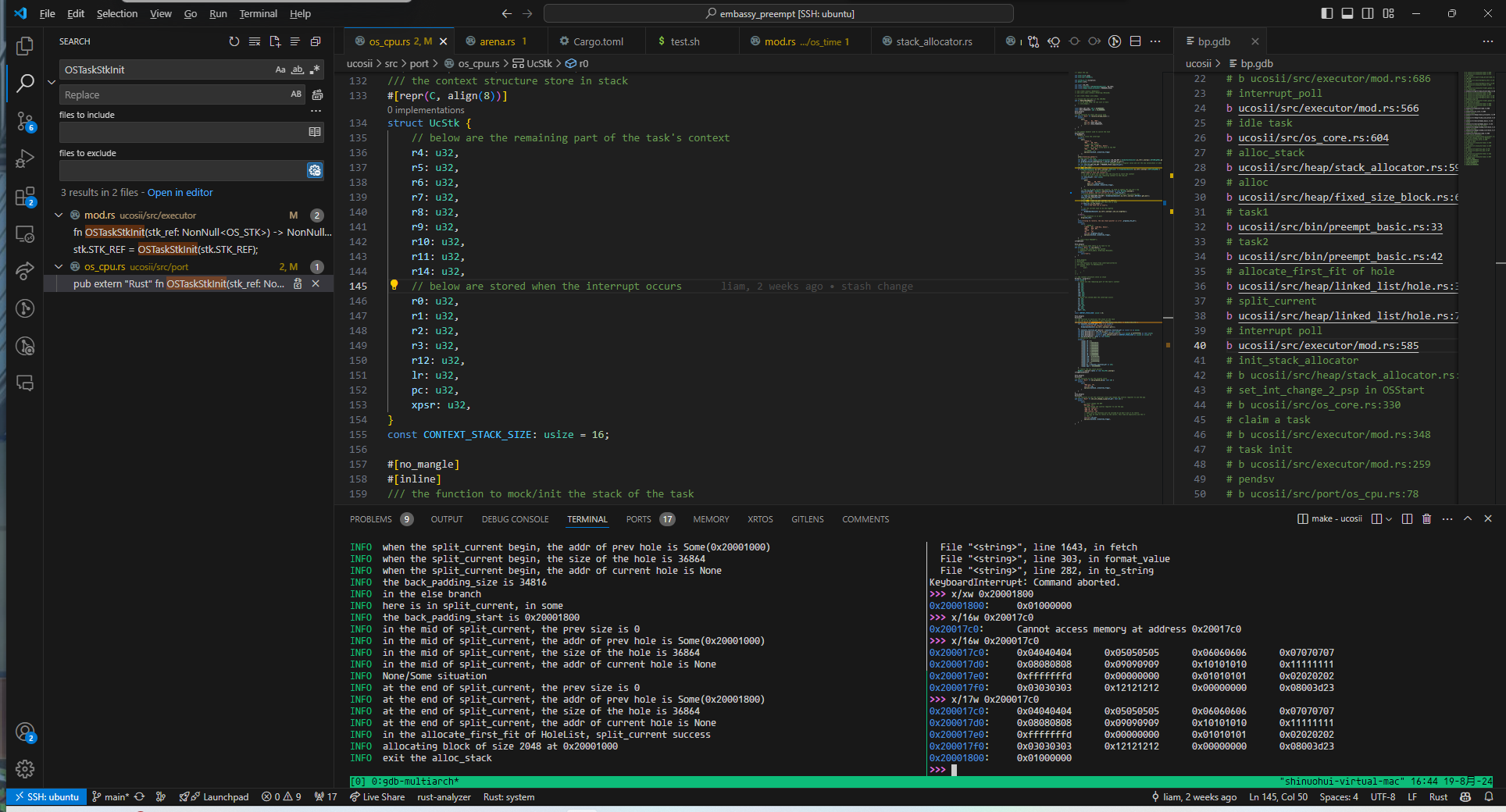Toggle search details ellipsis button

click(x=316, y=111)
